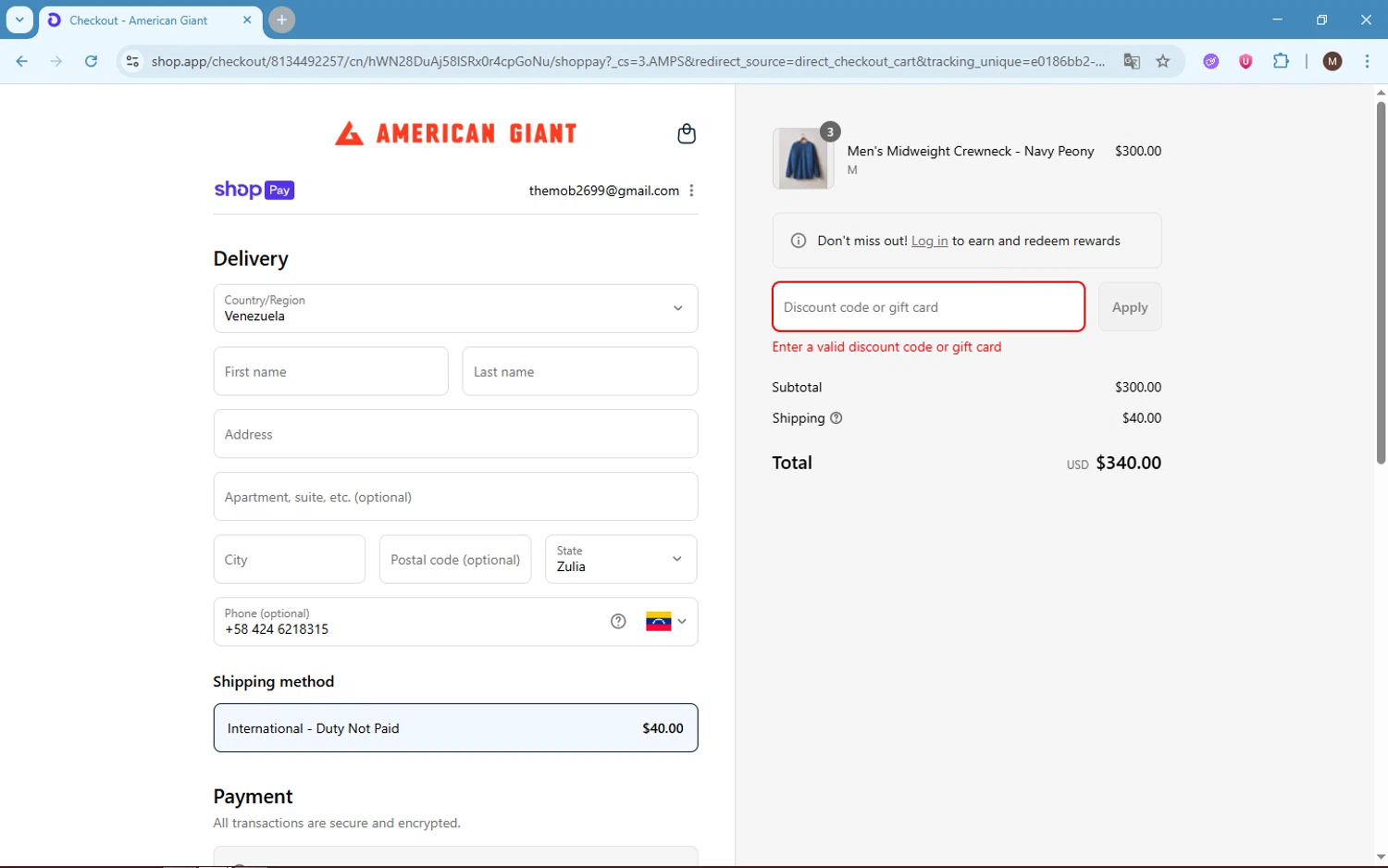
Task: Click the Payment section heading
Action: point(253,797)
